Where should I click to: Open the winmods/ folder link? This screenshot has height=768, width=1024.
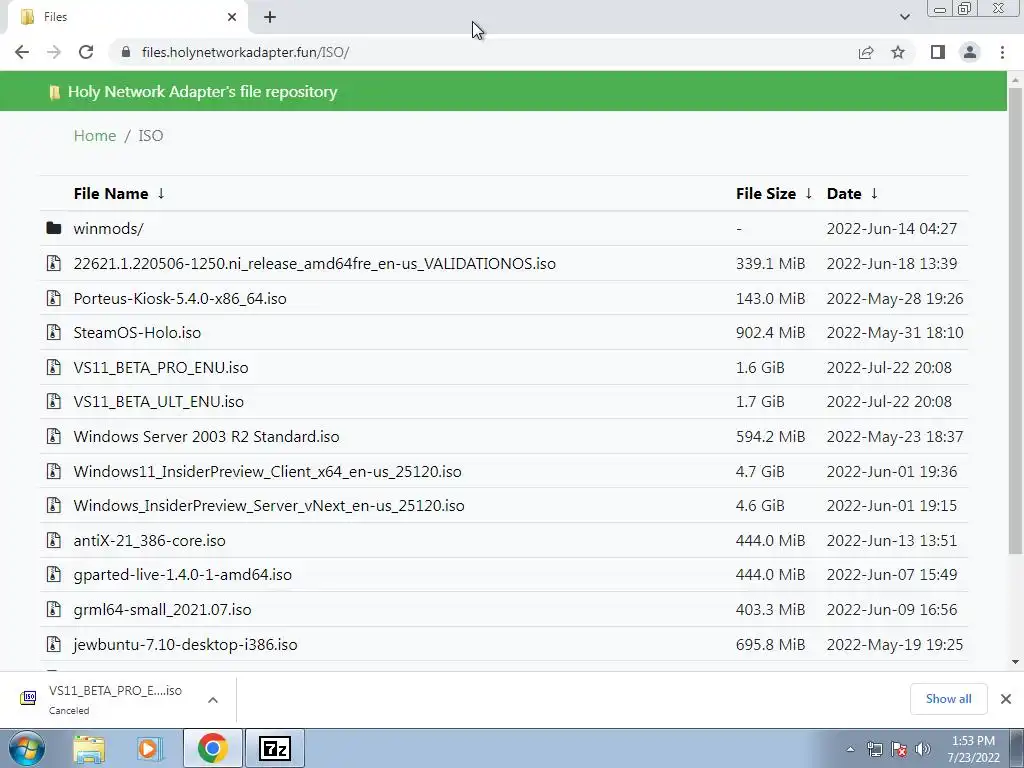(x=108, y=229)
